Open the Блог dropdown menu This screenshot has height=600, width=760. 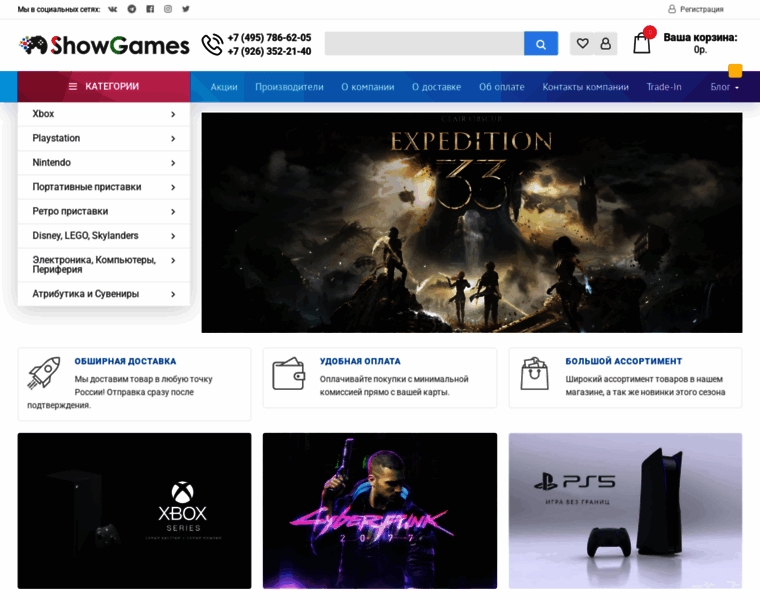point(725,87)
